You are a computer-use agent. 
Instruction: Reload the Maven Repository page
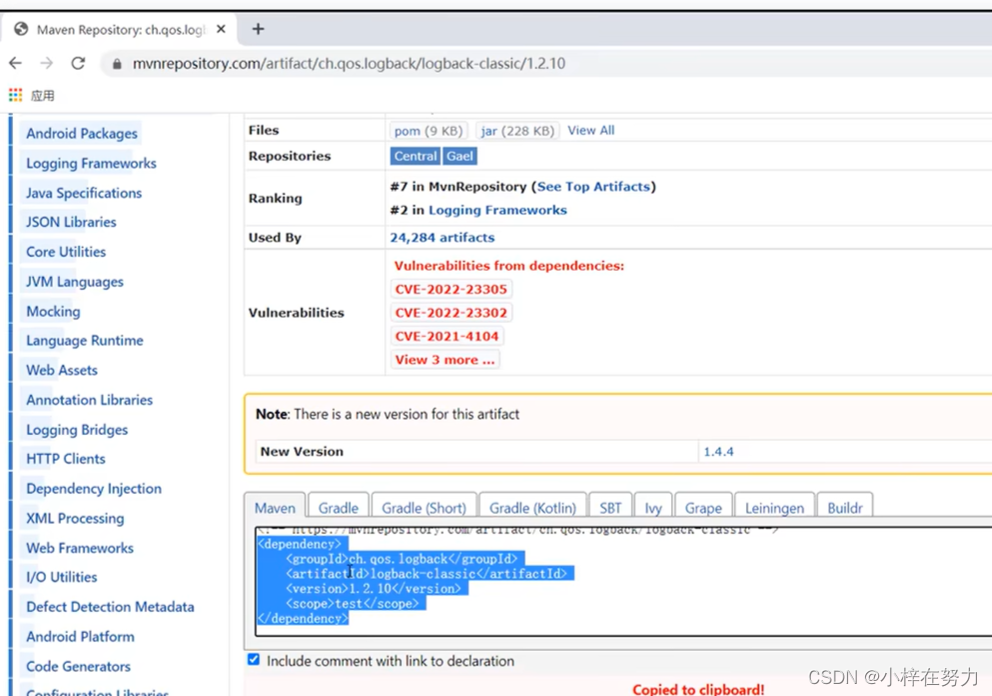(78, 63)
